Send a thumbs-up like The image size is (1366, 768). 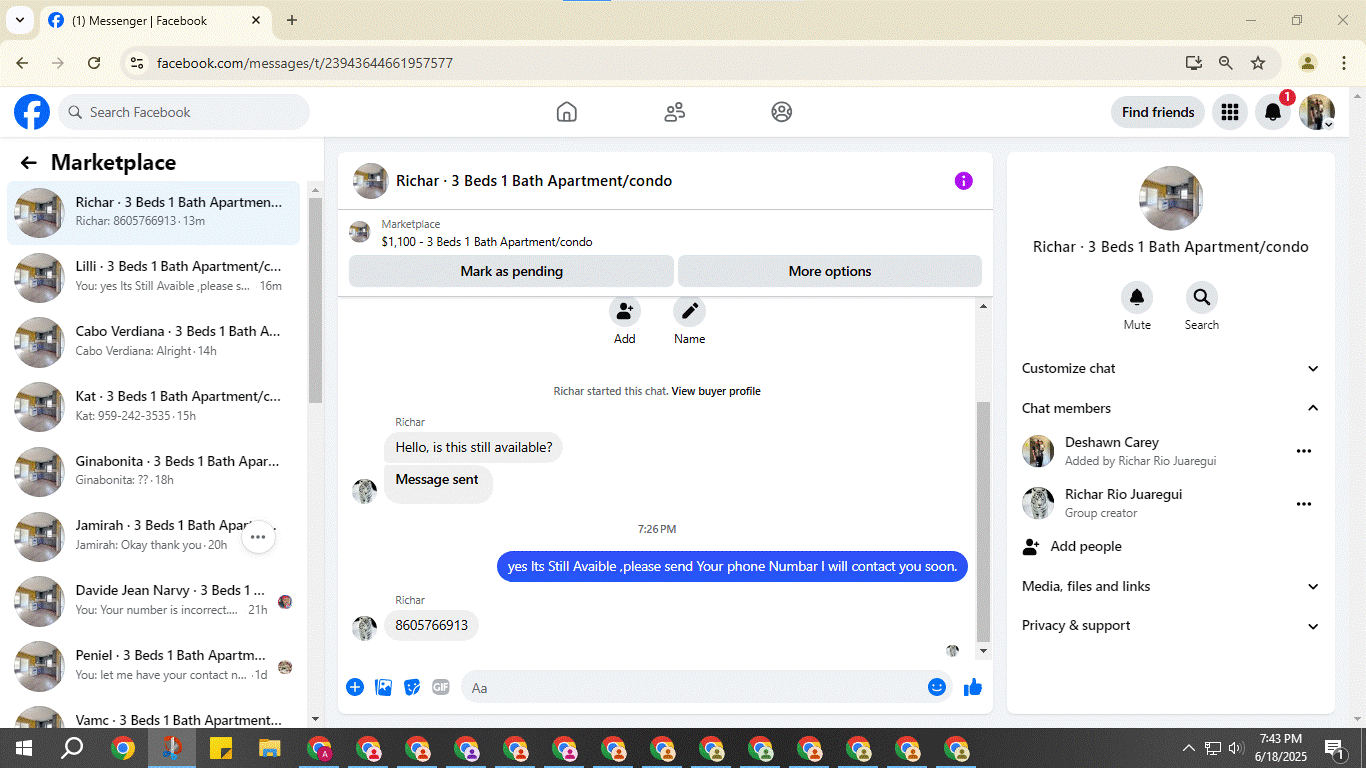pyautogui.click(x=973, y=687)
